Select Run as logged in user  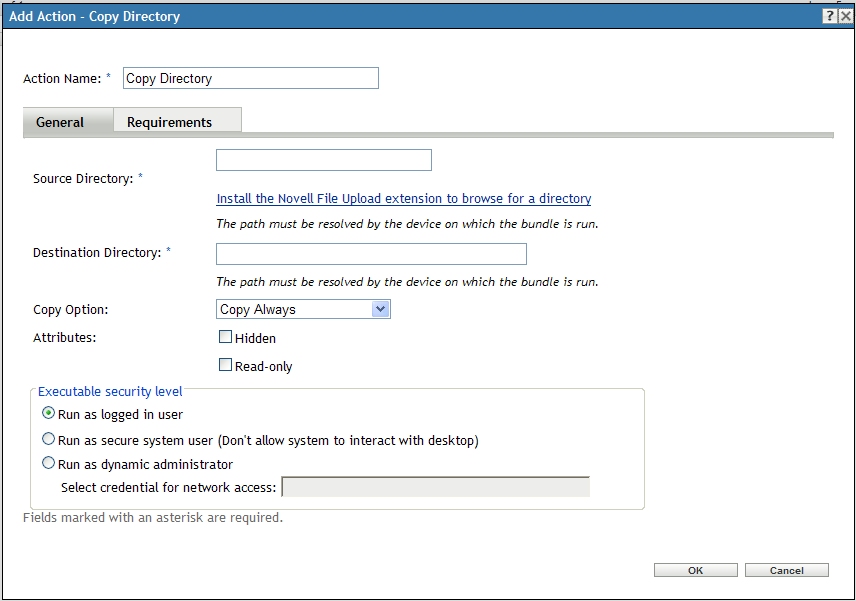tap(48, 413)
